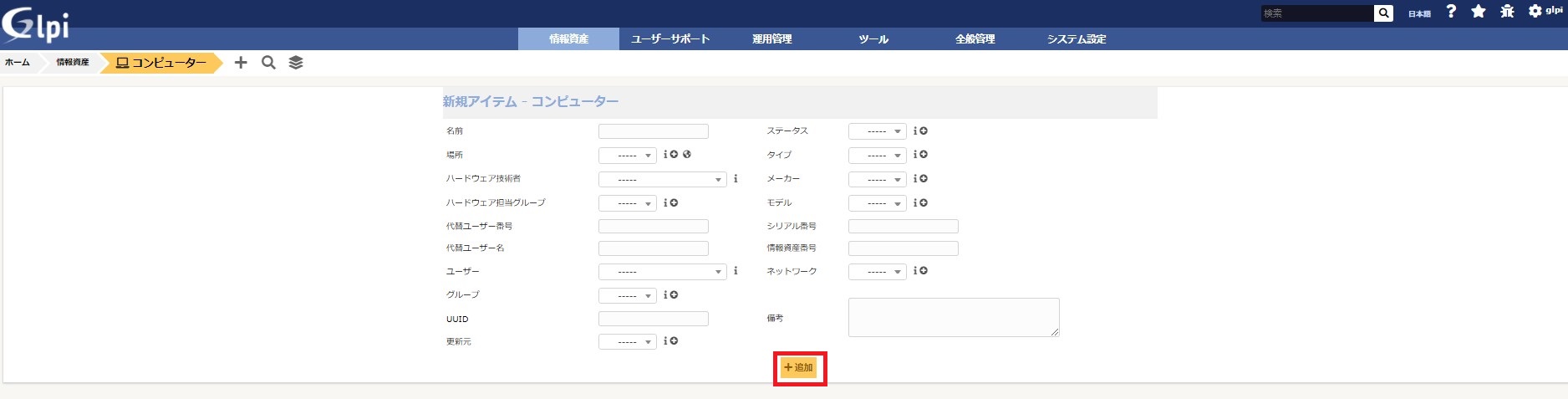
Task: Expand the 場所 dropdown
Action: 627,156
